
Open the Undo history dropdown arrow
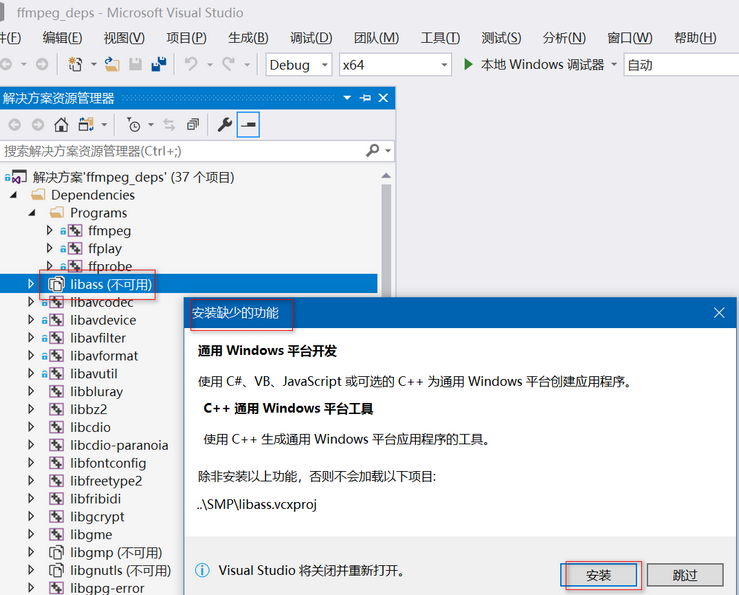210,64
